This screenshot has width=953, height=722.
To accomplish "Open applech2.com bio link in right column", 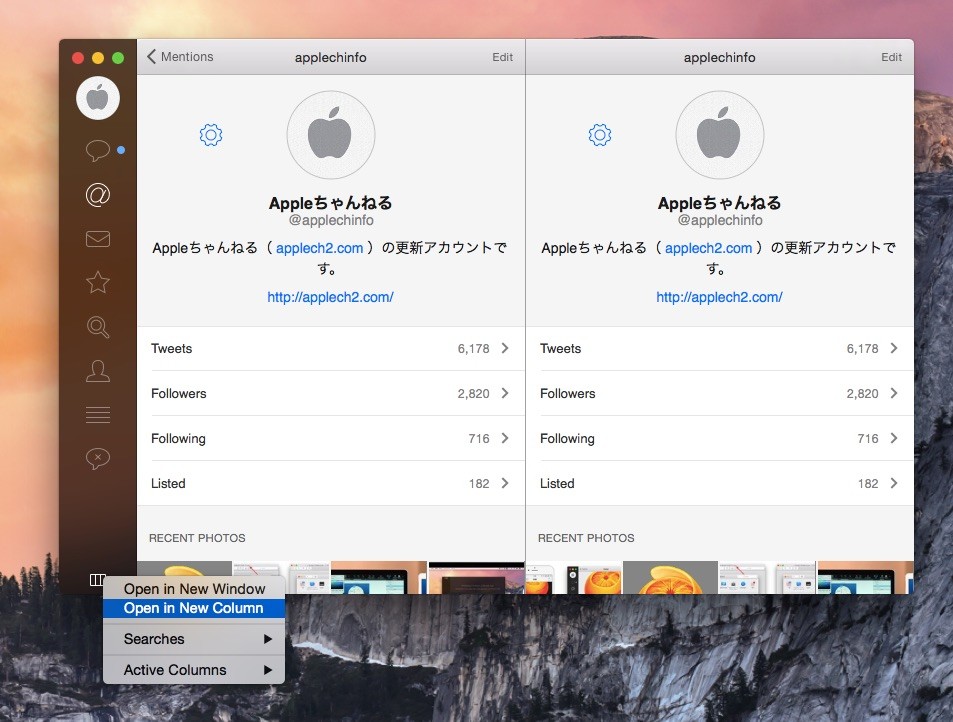I will point(709,248).
